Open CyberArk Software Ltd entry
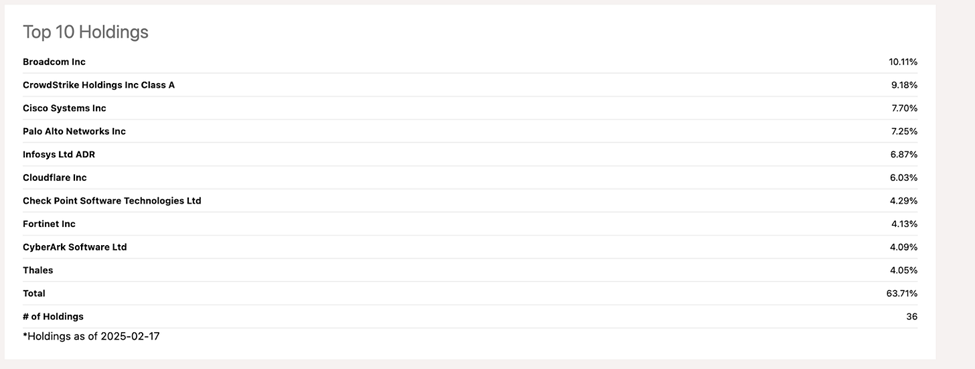Viewport: 975px width, 369px height. 75,247
